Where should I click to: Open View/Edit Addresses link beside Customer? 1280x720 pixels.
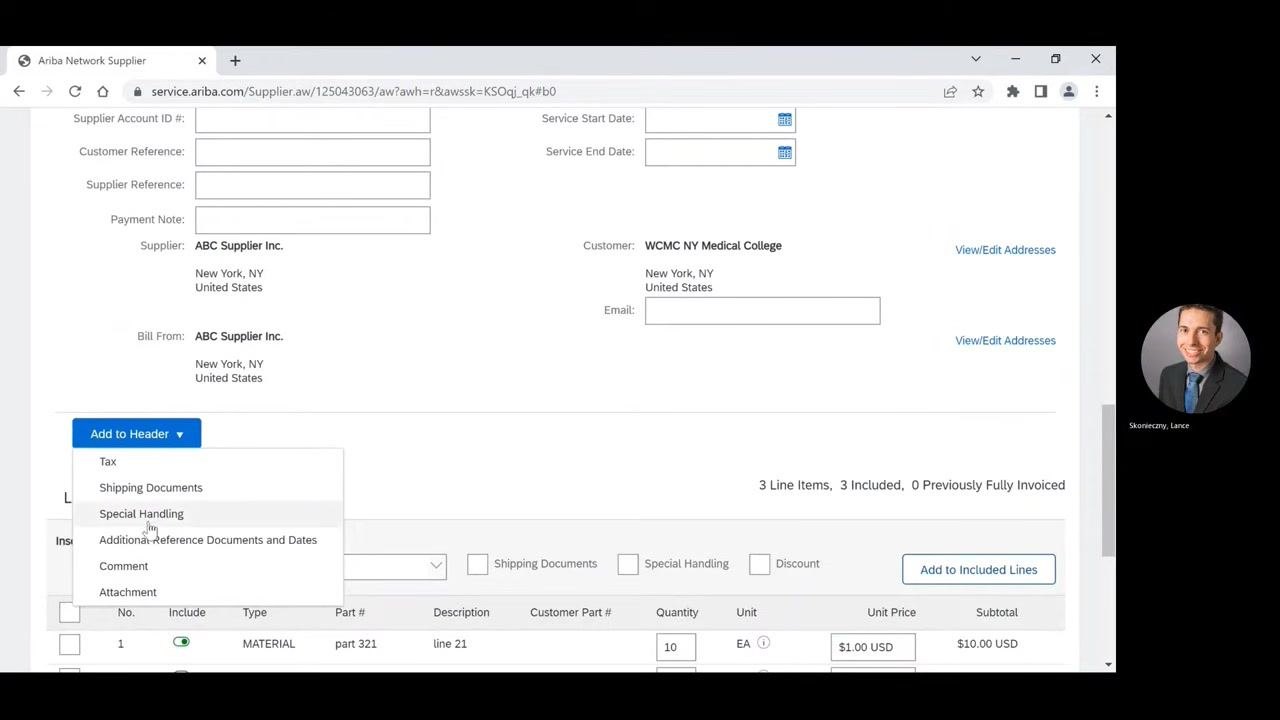[1005, 250]
